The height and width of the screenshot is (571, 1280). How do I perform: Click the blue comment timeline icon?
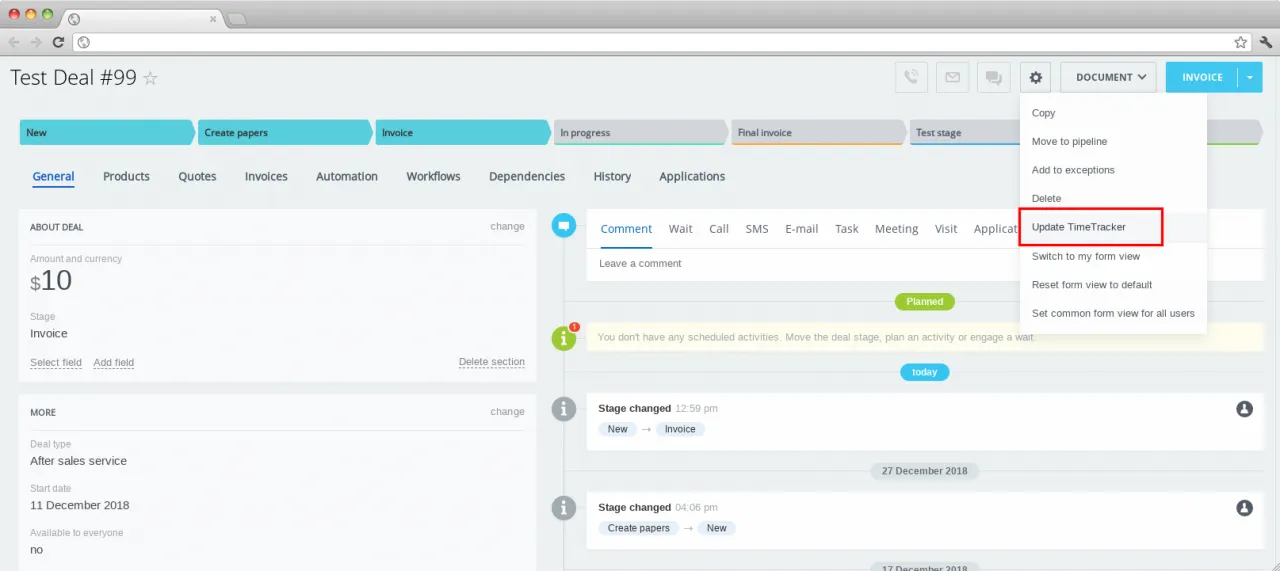[x=564, y=226]
